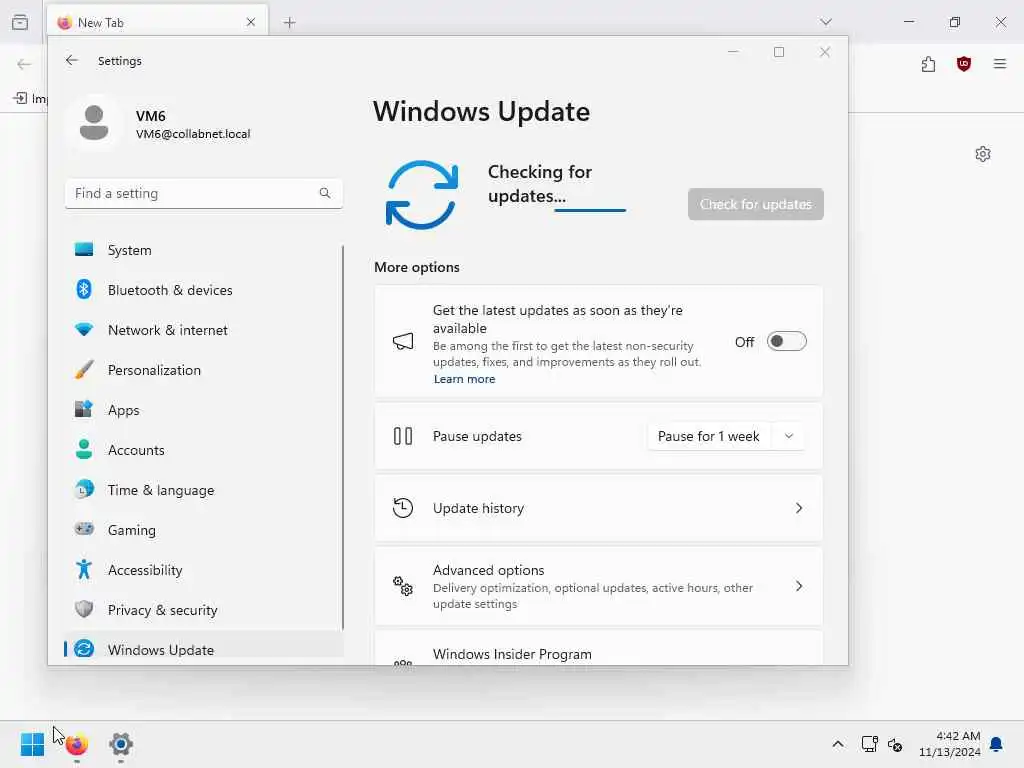Click the Firefox extensions puzzle icon
The image size is (1024, 768).
pos(929,64)
